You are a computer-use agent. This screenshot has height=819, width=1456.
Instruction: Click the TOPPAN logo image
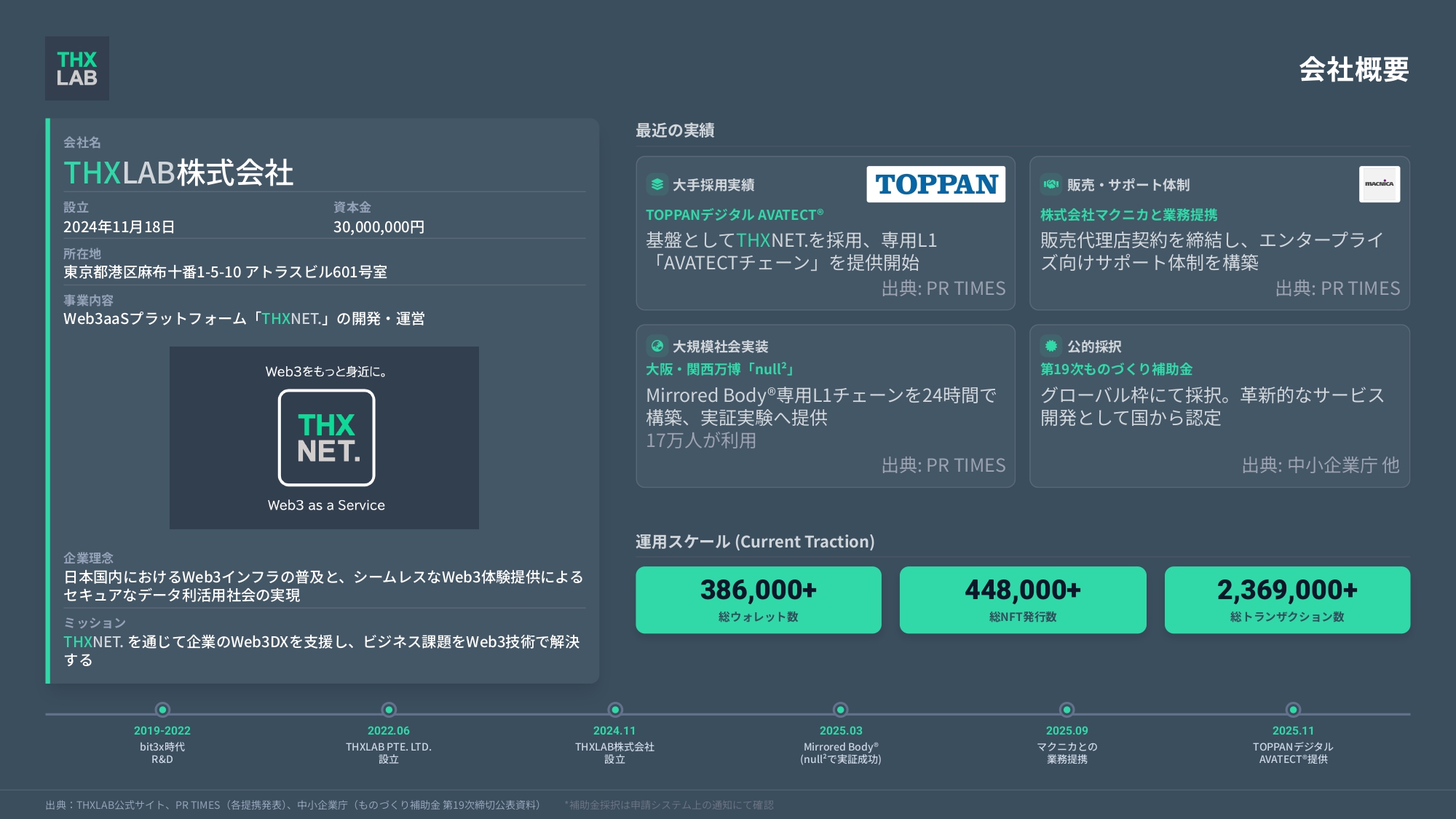click(x=935, y=184)
